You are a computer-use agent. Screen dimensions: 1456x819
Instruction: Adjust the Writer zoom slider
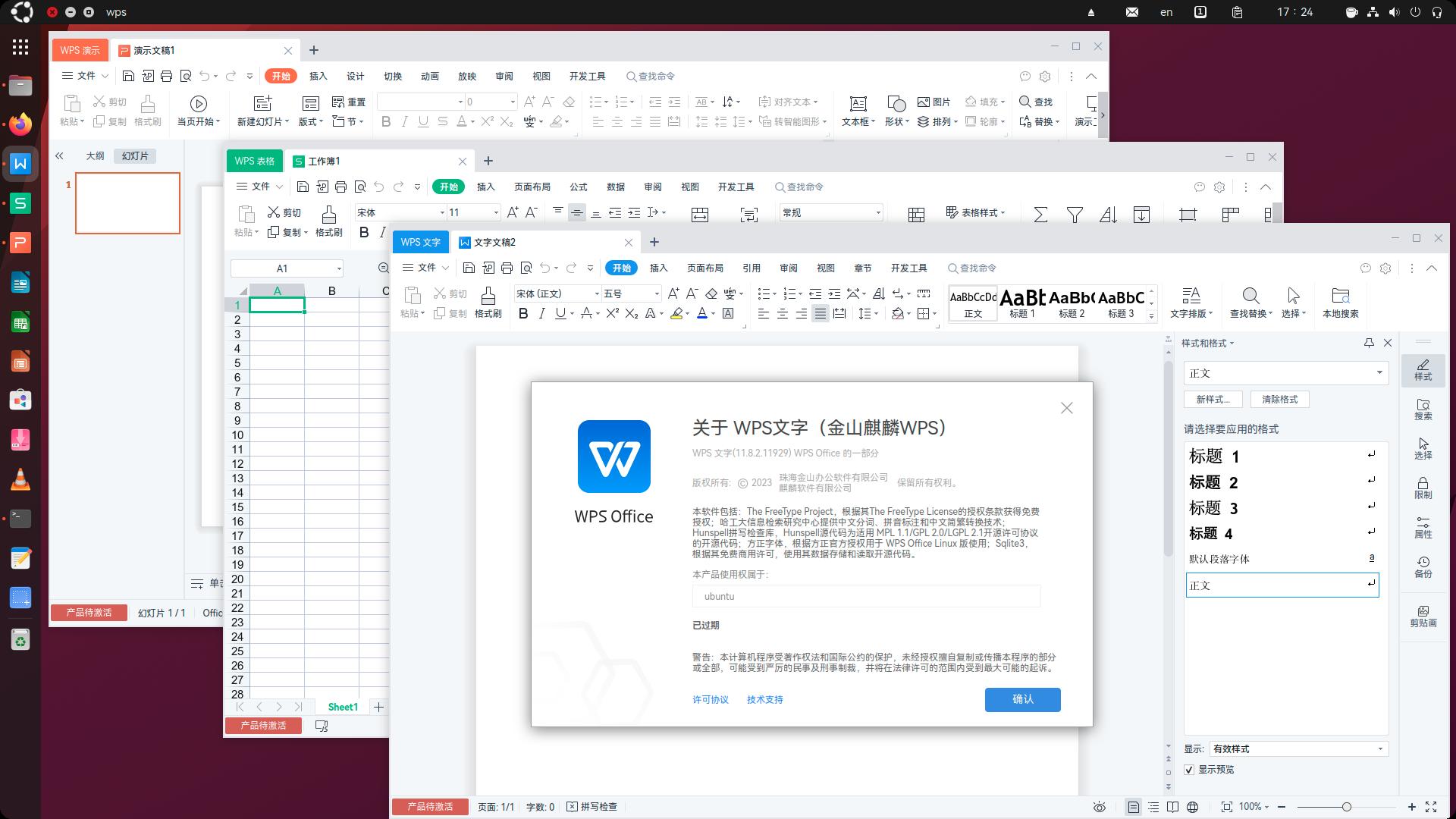point(1346,807)
